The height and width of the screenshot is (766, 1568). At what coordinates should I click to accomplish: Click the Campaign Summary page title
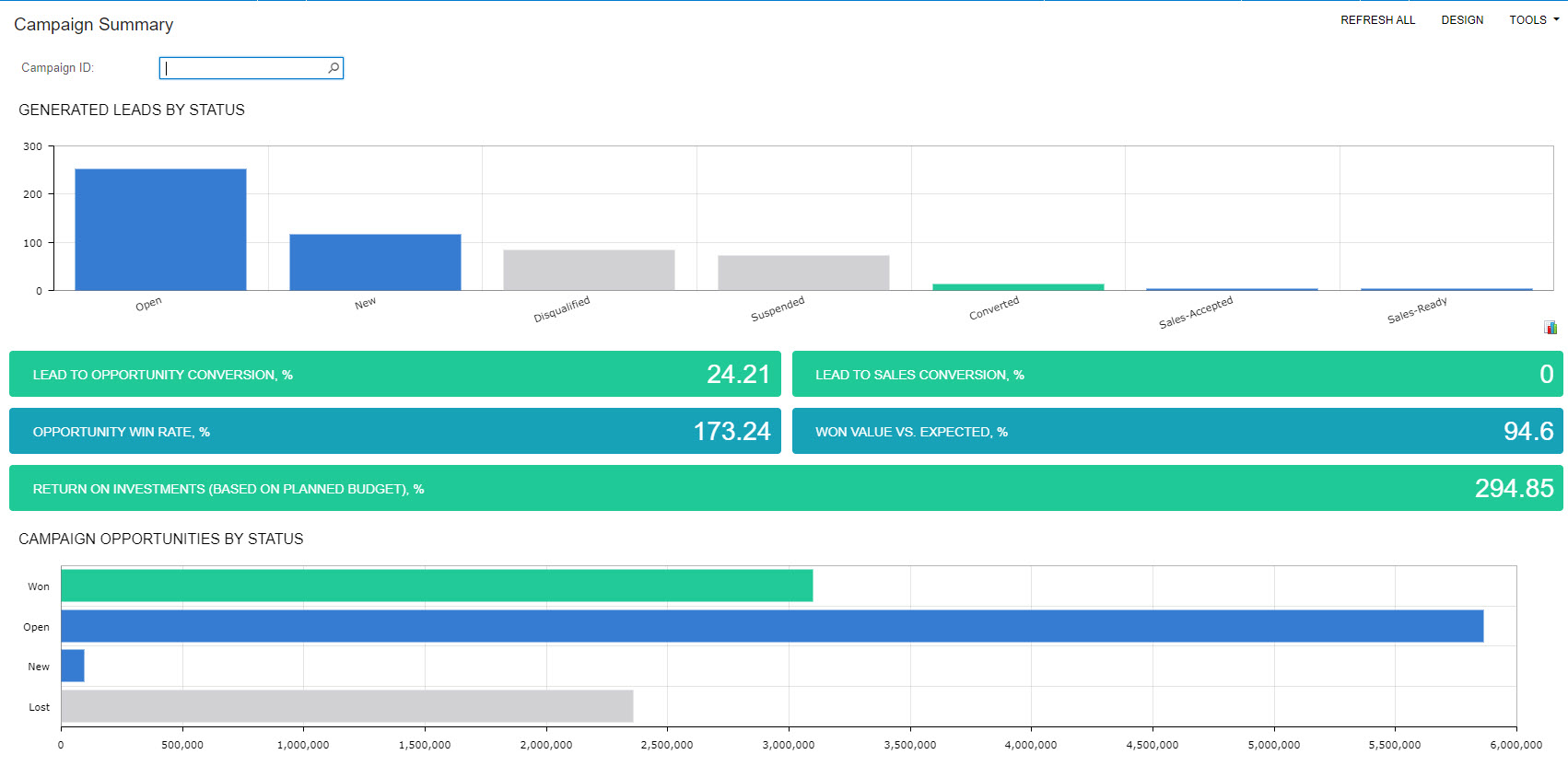93,25
